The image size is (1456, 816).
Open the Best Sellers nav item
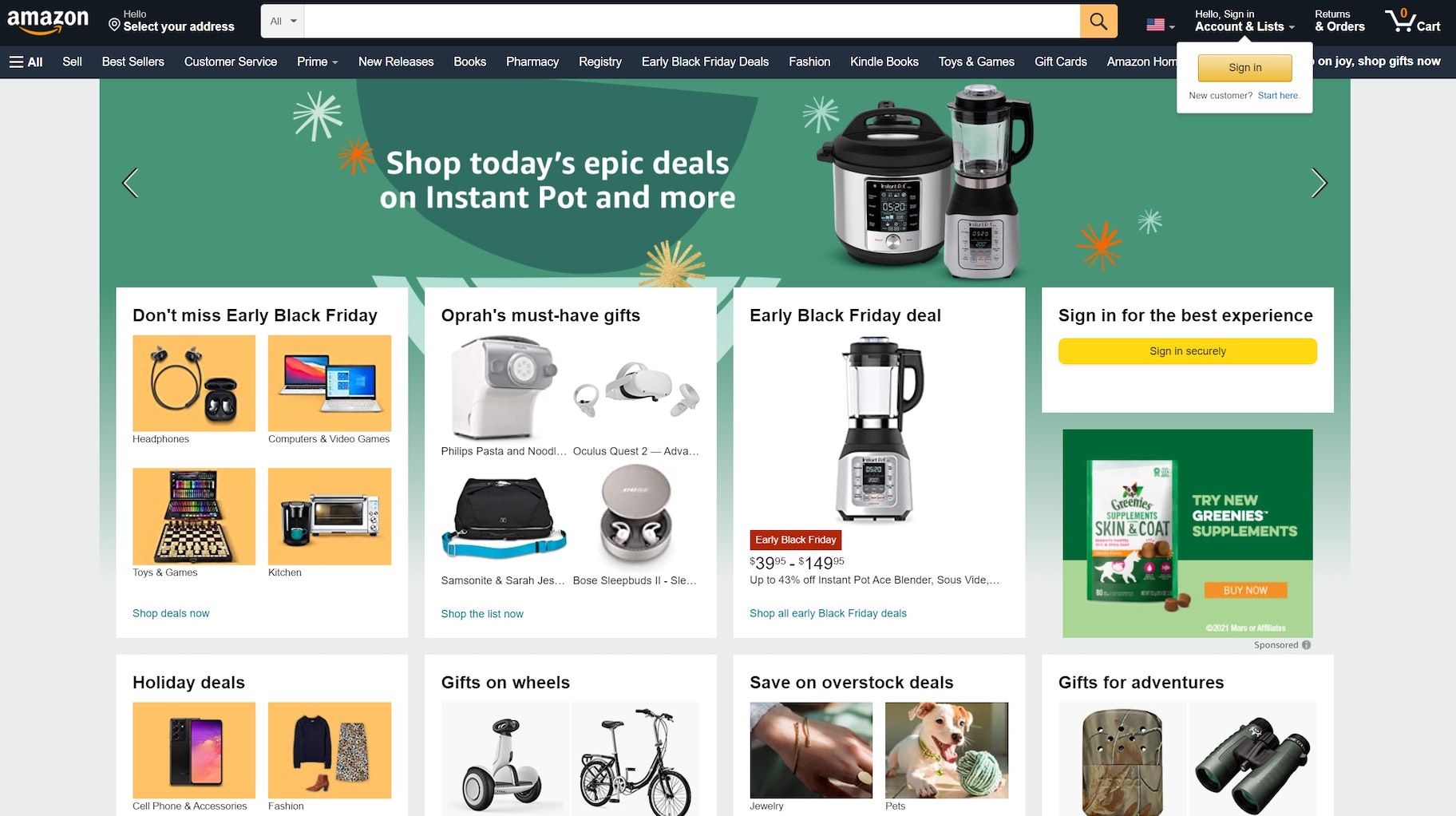point(133,61)
